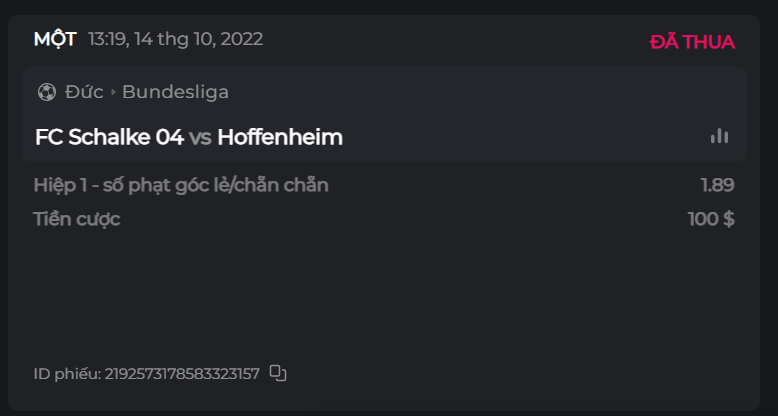Select ticket number 2192573178583323157
The width and height of the screenshot is (778, 416).
[182, 374]
